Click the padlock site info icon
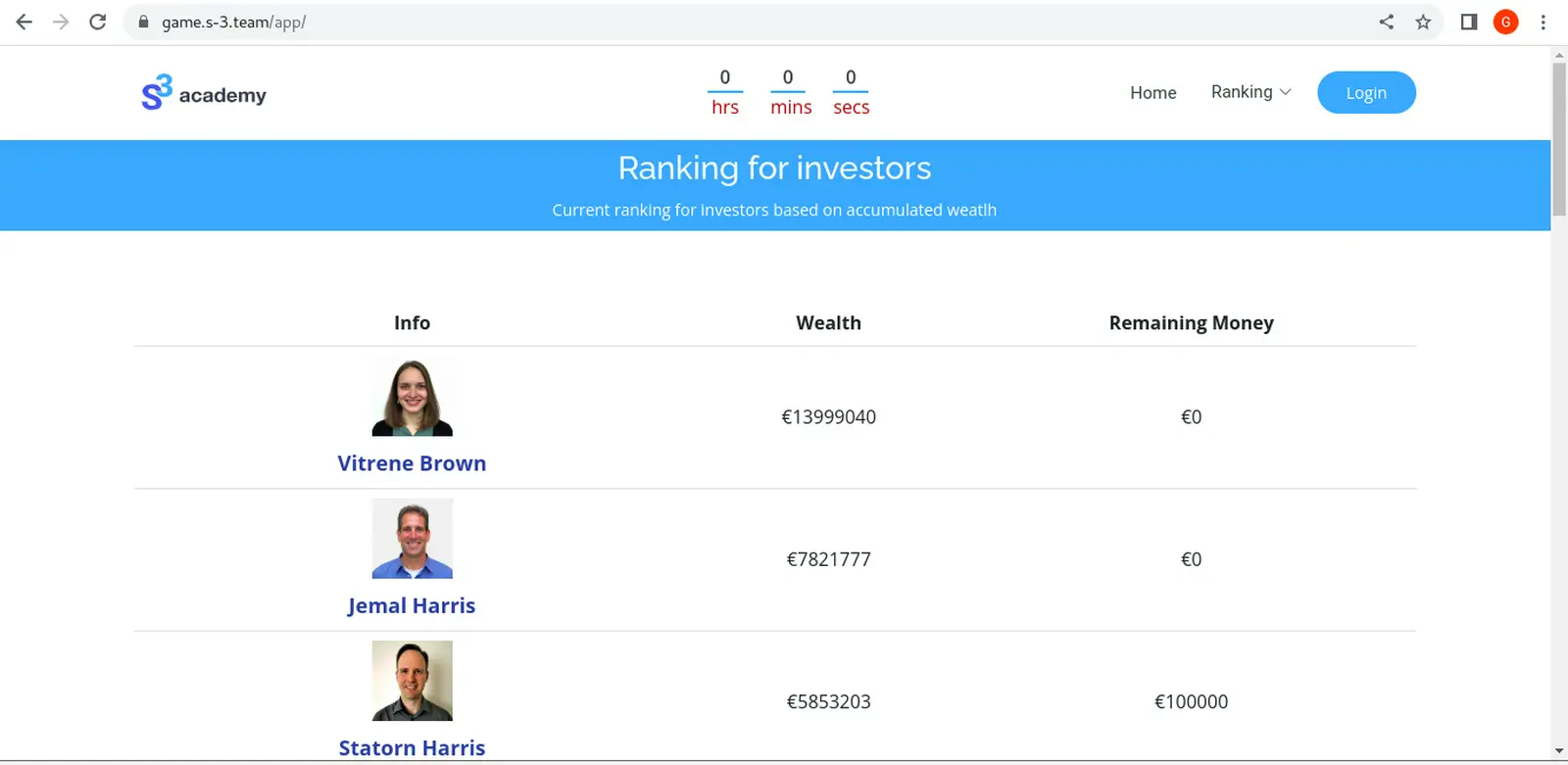 coord(143,22)
